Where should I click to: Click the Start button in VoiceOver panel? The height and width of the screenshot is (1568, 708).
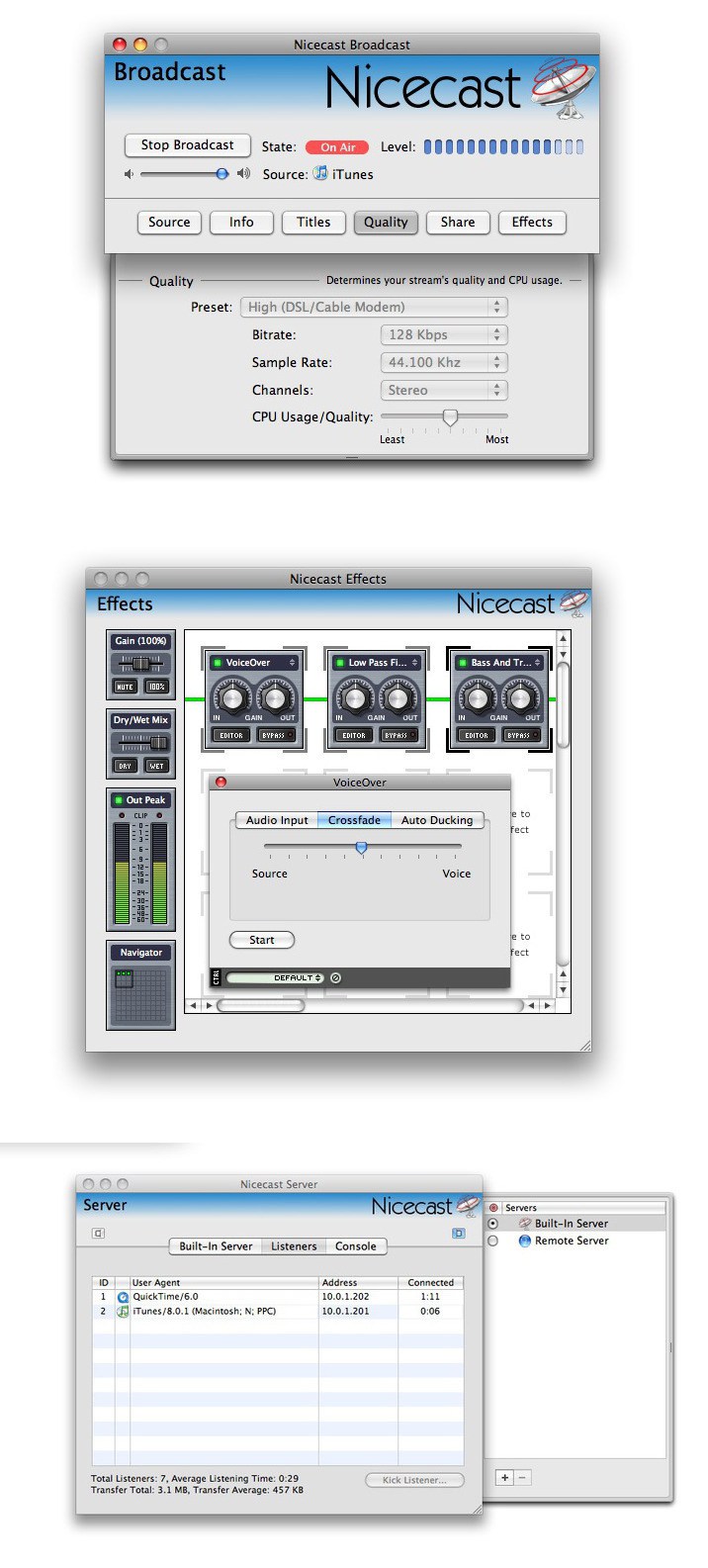262,940
